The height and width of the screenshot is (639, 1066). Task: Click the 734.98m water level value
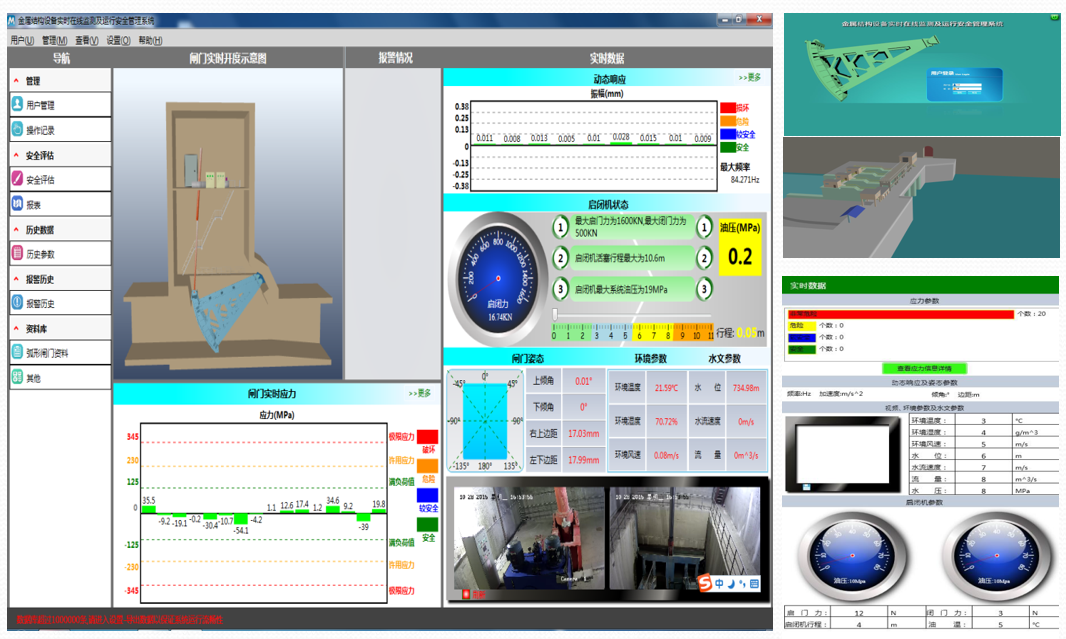coord(746,387)
